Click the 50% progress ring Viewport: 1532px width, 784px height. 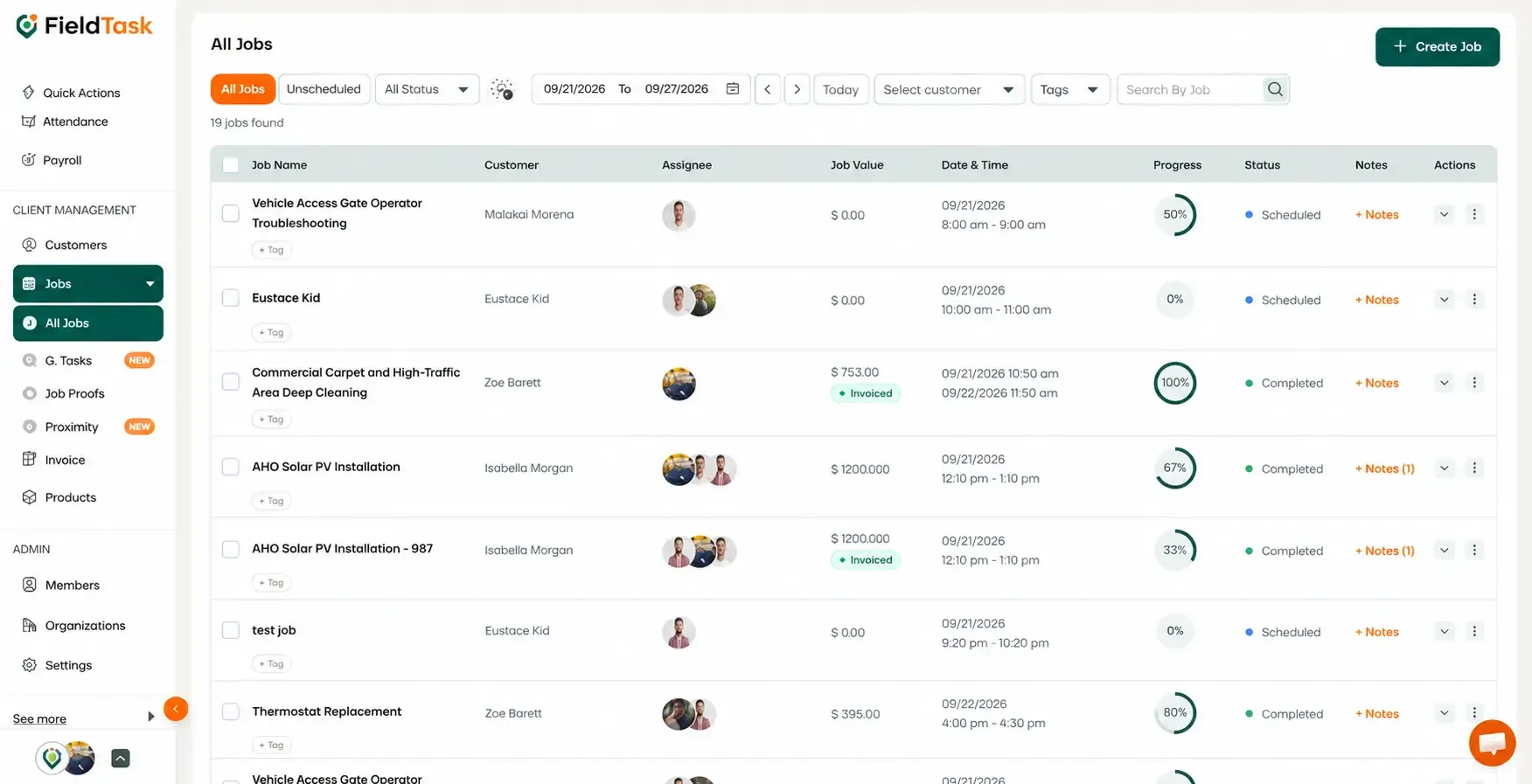pyautogui.click(x=1175, y=214)
